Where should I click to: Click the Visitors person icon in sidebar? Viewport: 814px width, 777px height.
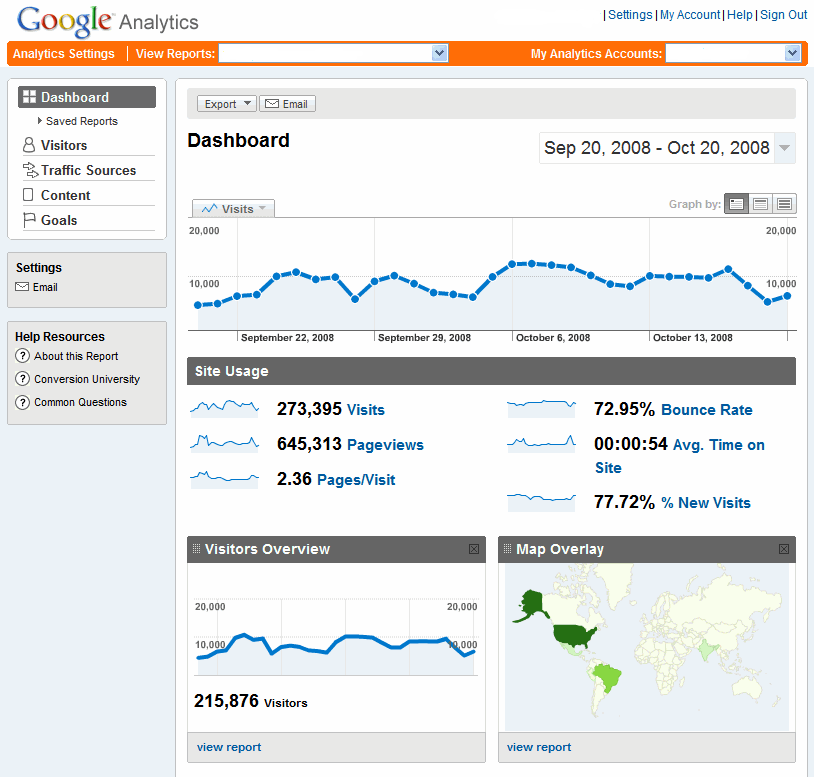click(x=29, y=146)
